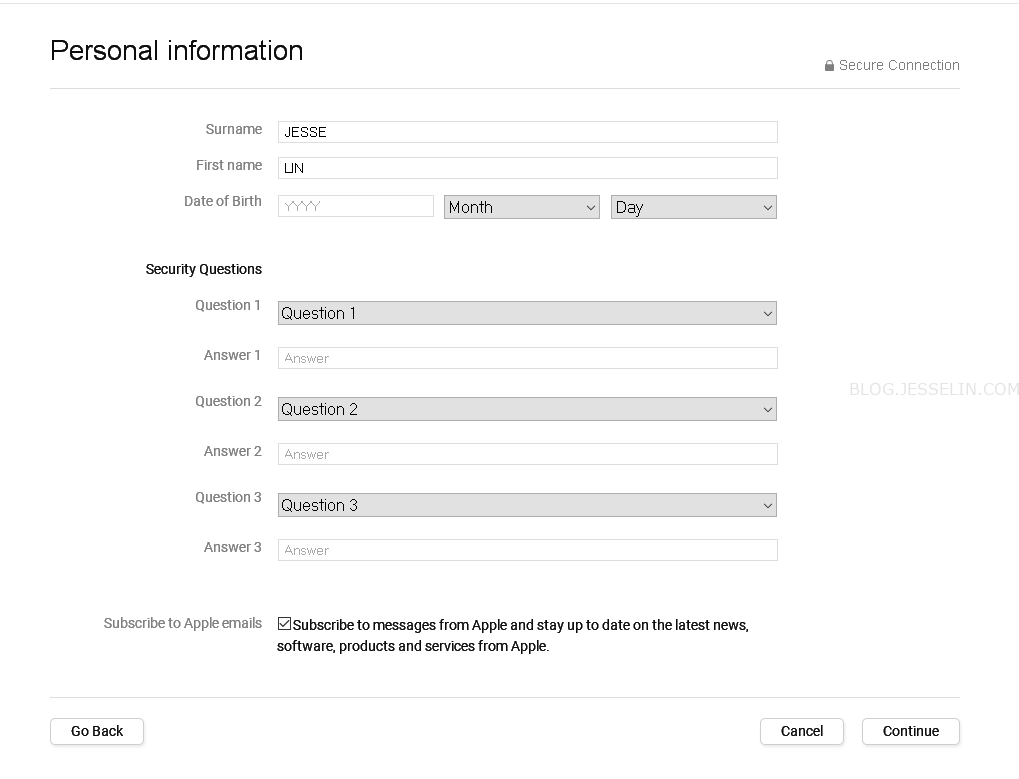
Task: Uncheck the Subscribe to Apple emails checkbox
Action: coord(284,624)
